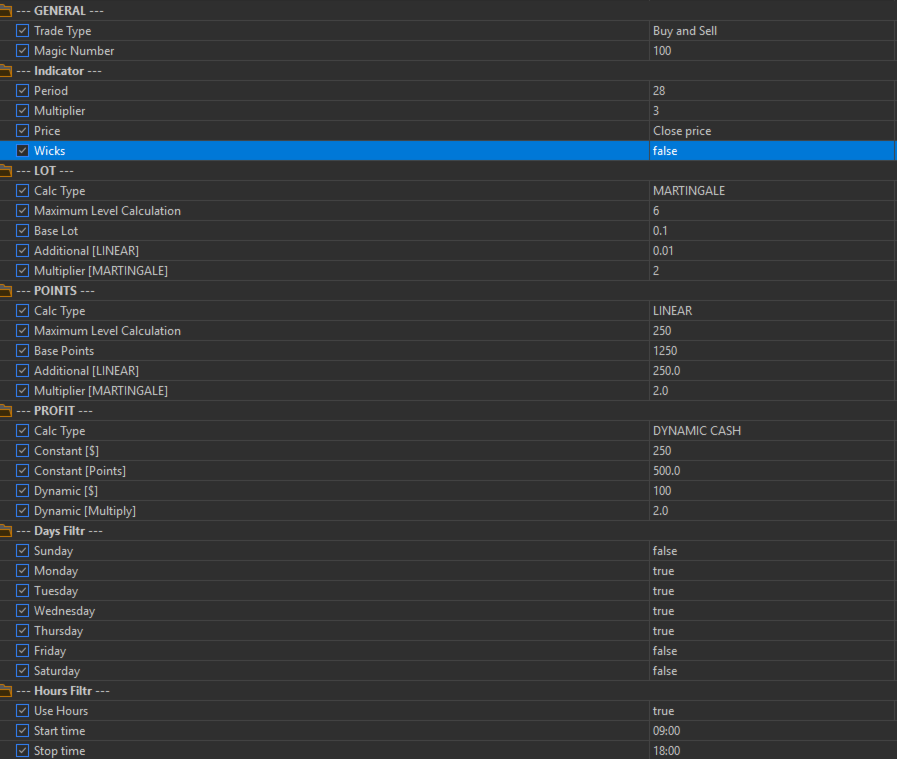
Task: Click the POINTS section folder icon
Action: coord(5,291)
